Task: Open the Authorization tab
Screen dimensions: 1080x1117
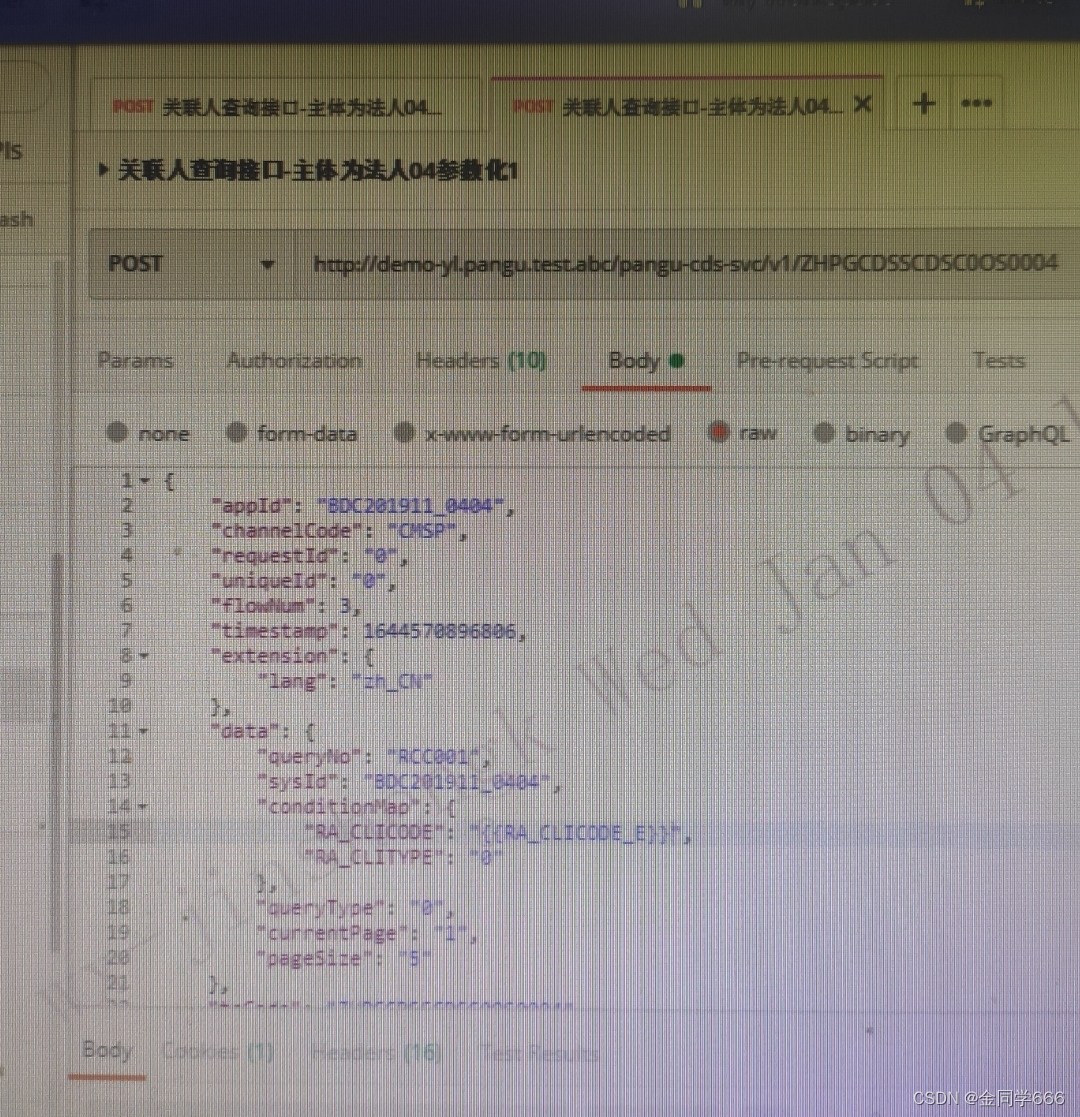Action: (x=294, y=360)
